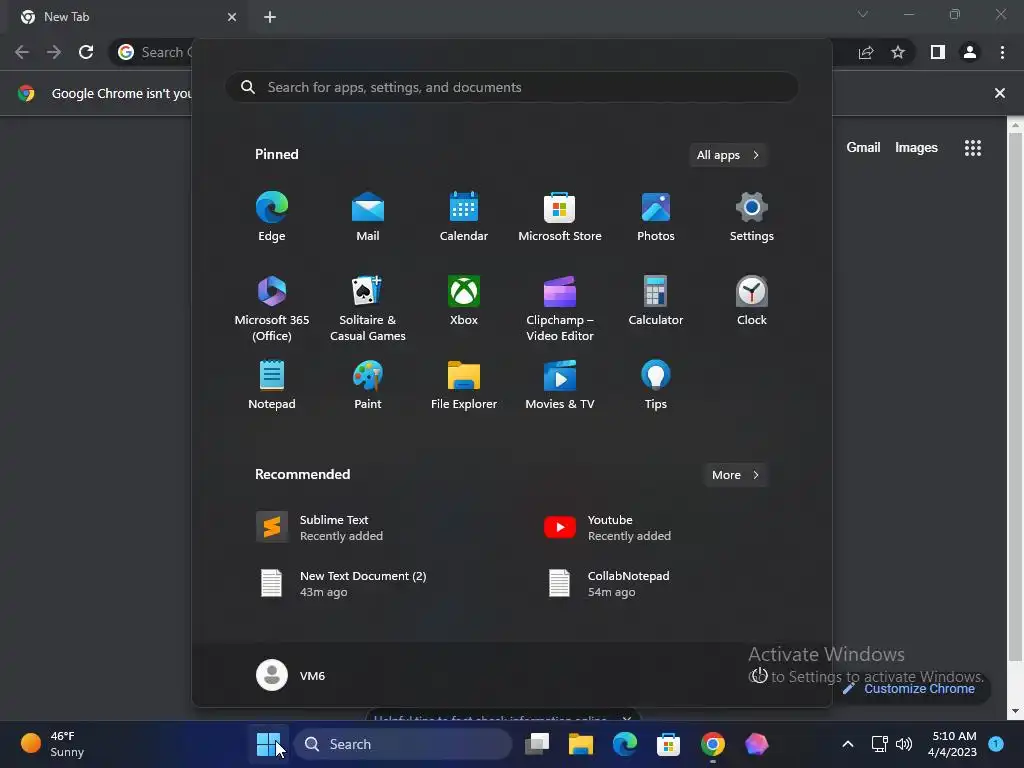Reload the Chrome page
Screen dimensions: 1024x768
pos(86,52)
